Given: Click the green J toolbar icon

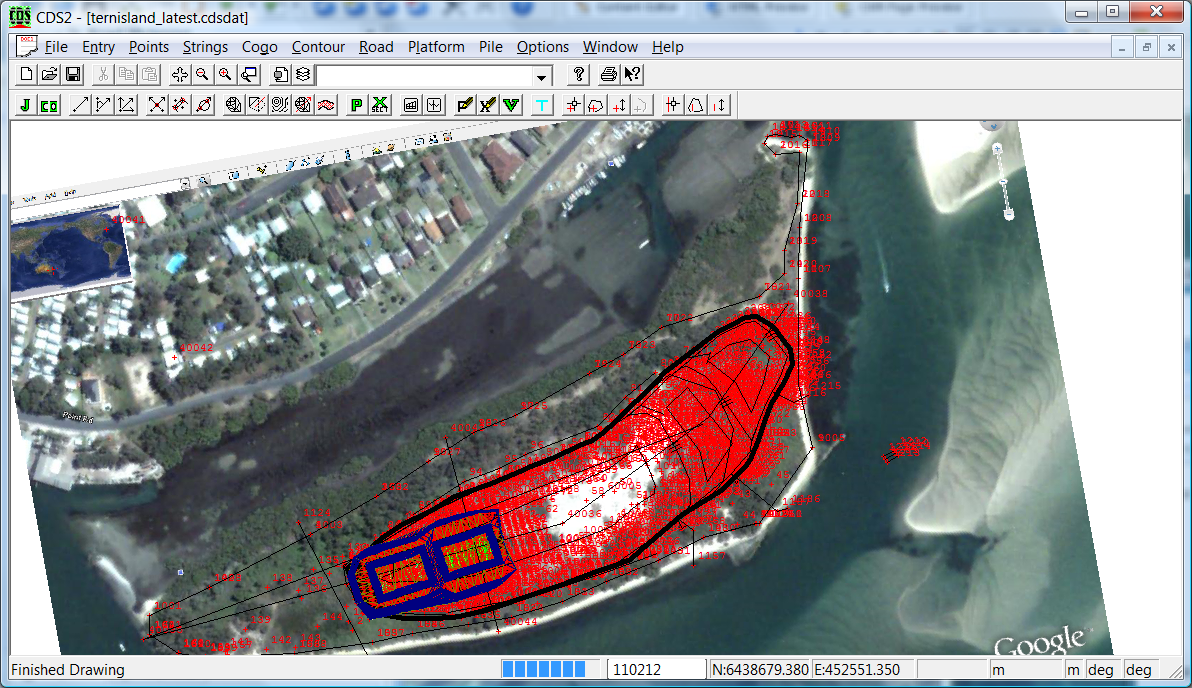Looking at the screenshot, I should coord(27,105).
